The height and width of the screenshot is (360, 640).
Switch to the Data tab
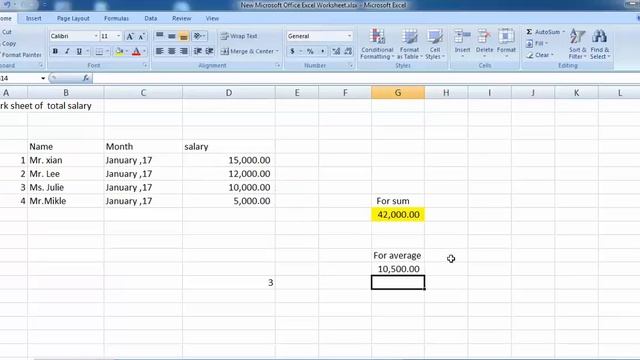pyautogui.click(x=151, y=18)
